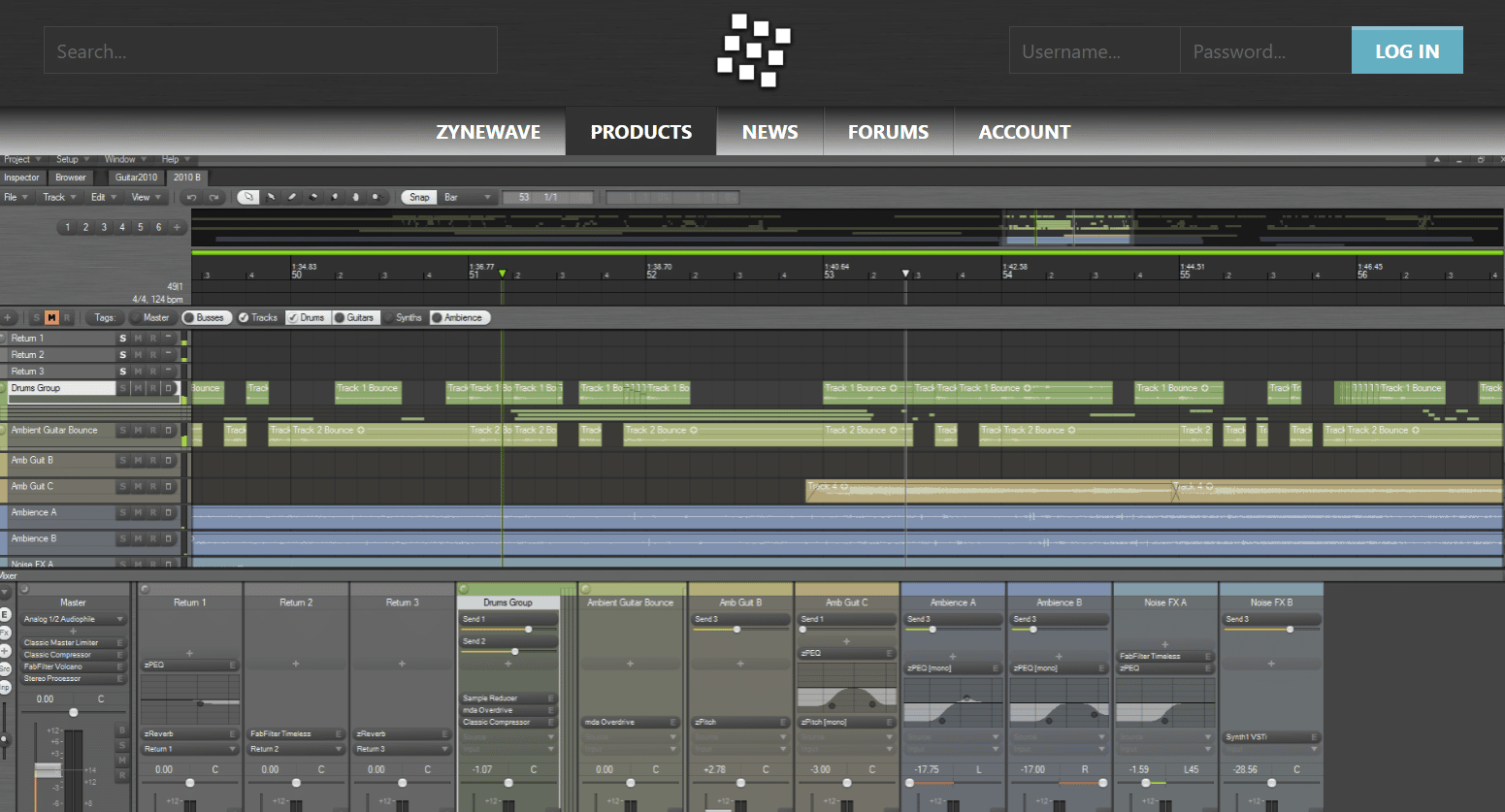This screenshot has width=1505, height=812.
Task: Select the eraser tool
Action: click(x=313, y=197)
